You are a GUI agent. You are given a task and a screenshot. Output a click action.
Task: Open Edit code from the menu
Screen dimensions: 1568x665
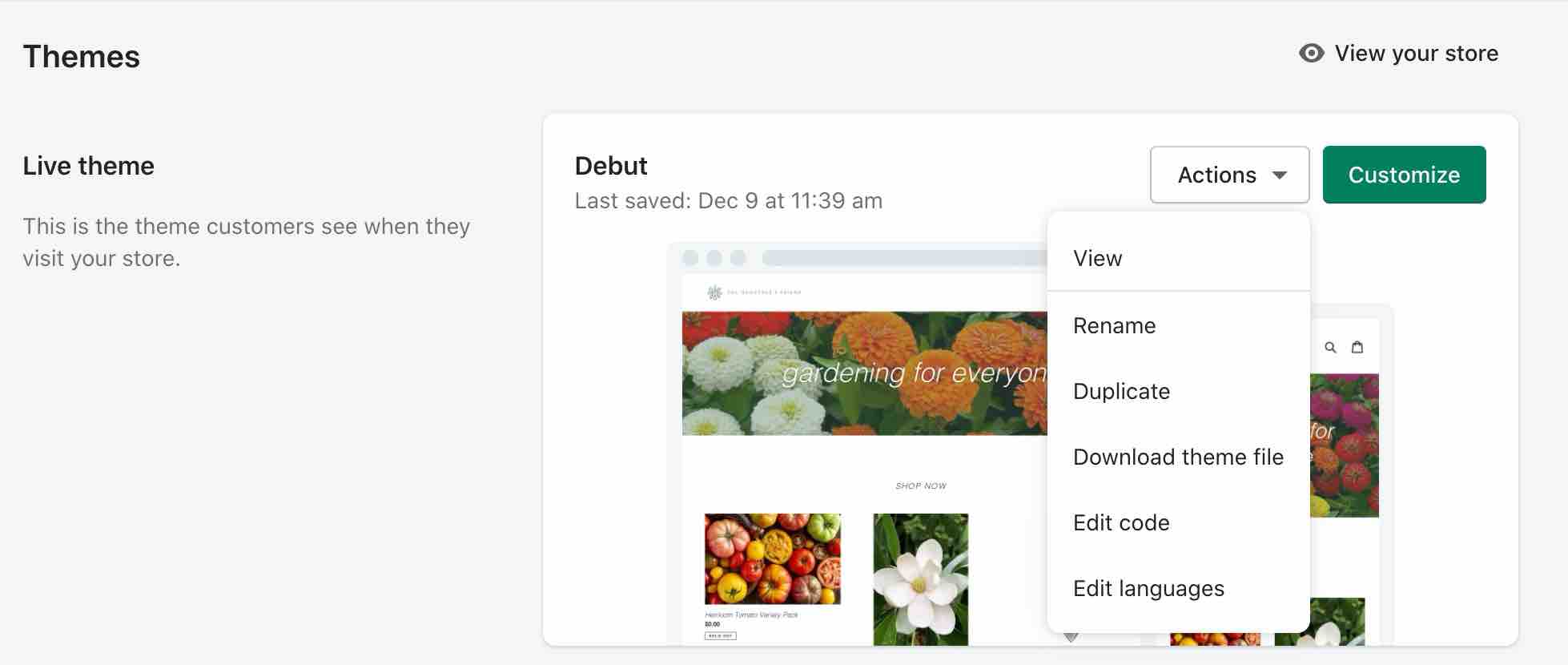tap(1120, 522)
